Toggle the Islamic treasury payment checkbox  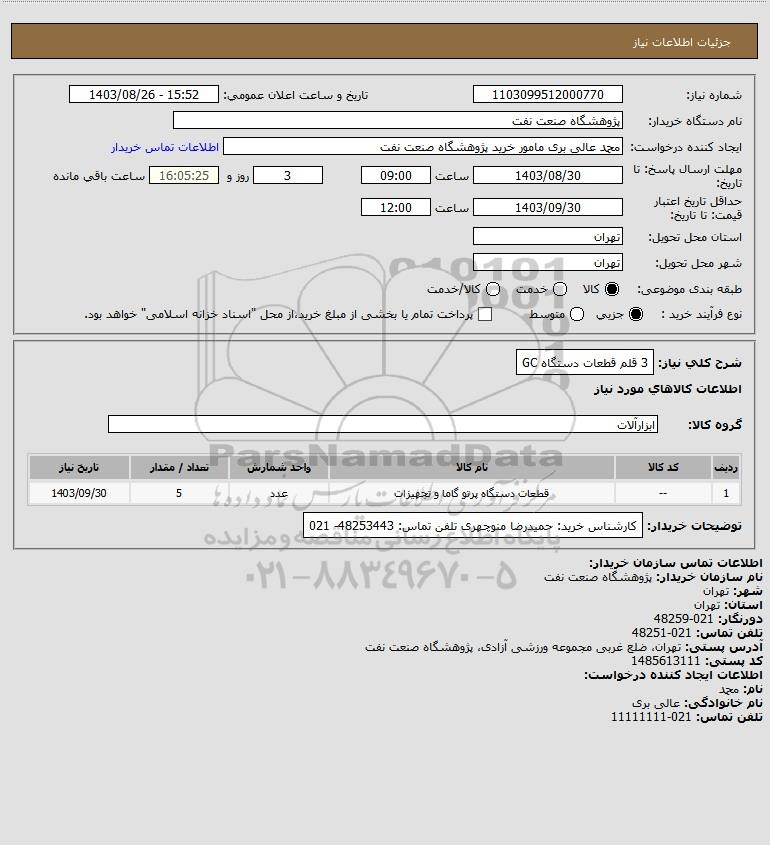click(485, 314)
